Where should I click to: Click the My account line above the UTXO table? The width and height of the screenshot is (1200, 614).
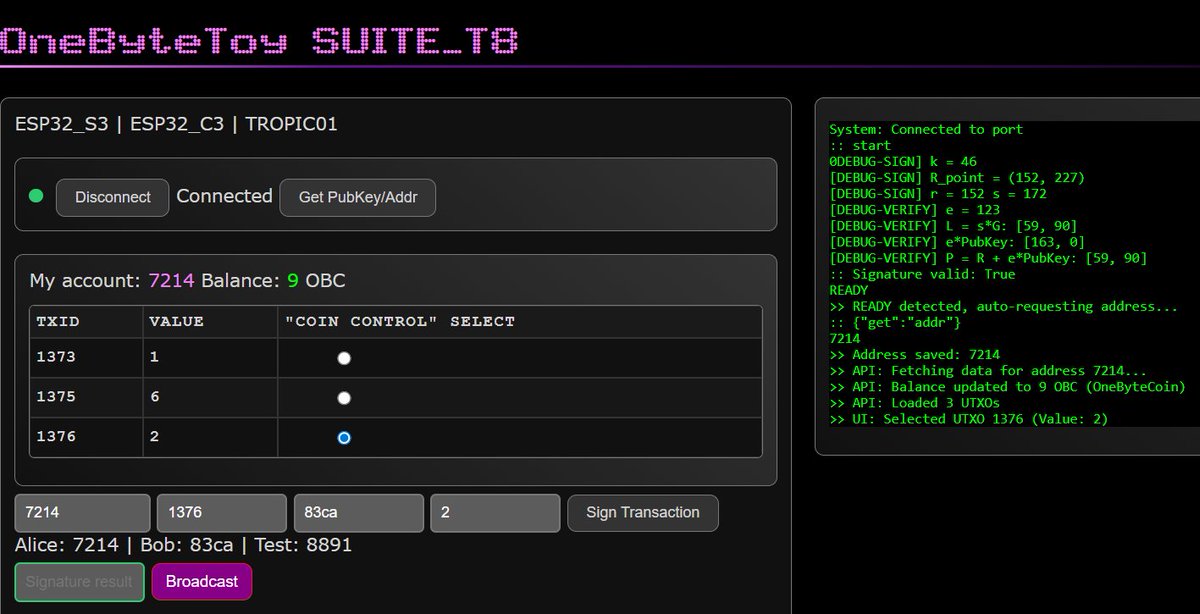tap(187, 281)
